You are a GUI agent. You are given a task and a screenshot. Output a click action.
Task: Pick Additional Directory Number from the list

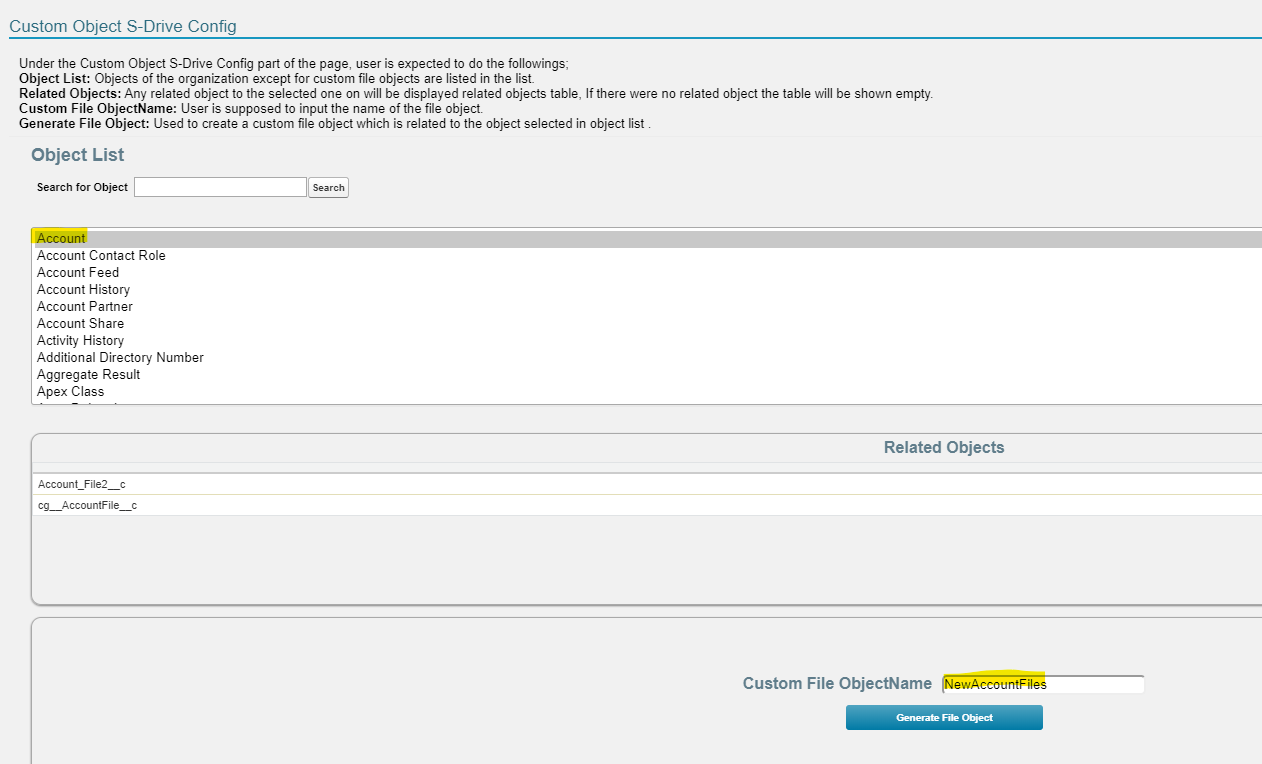coord(120,358)
